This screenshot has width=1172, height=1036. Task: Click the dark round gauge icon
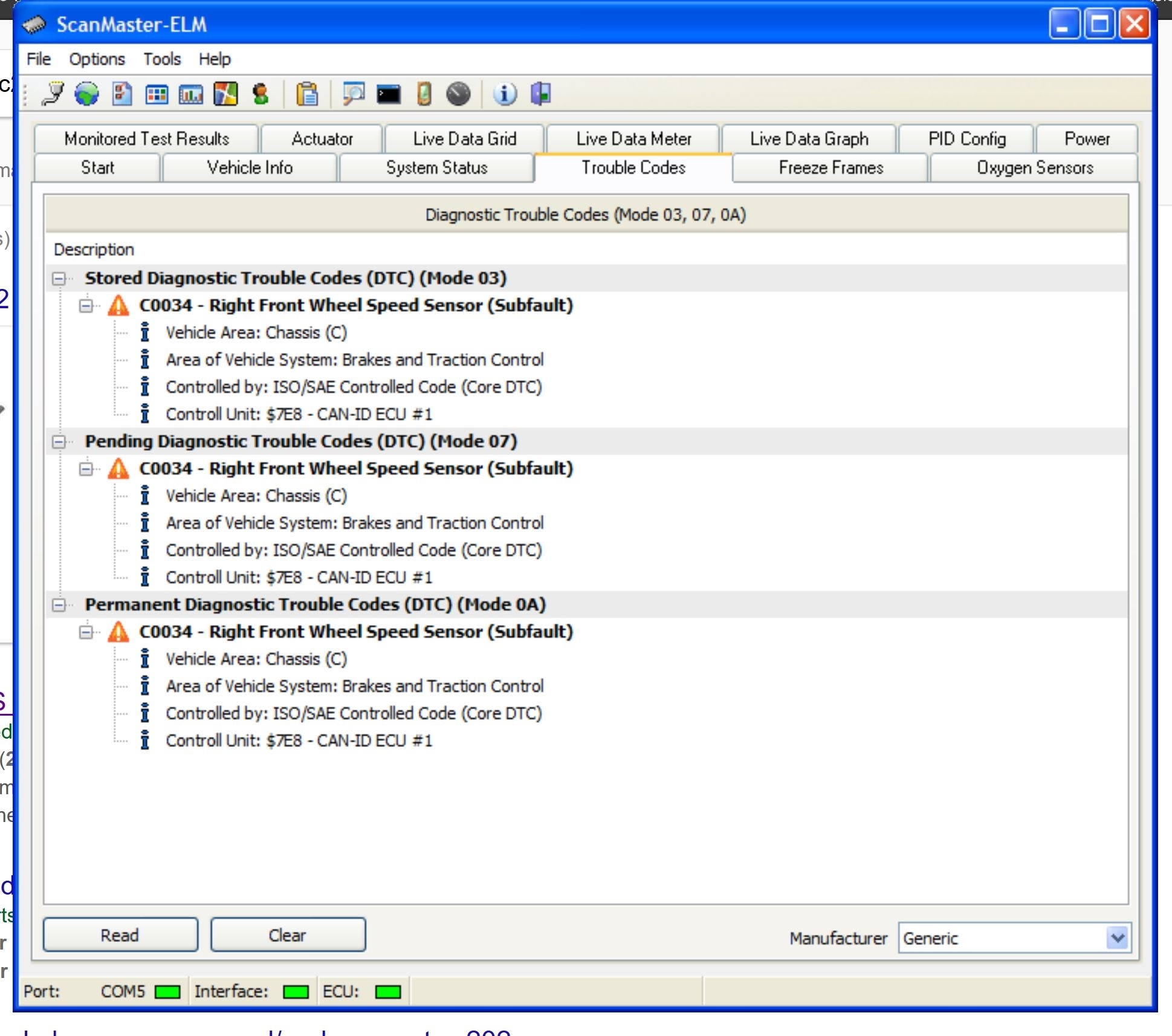pos(458,94)
